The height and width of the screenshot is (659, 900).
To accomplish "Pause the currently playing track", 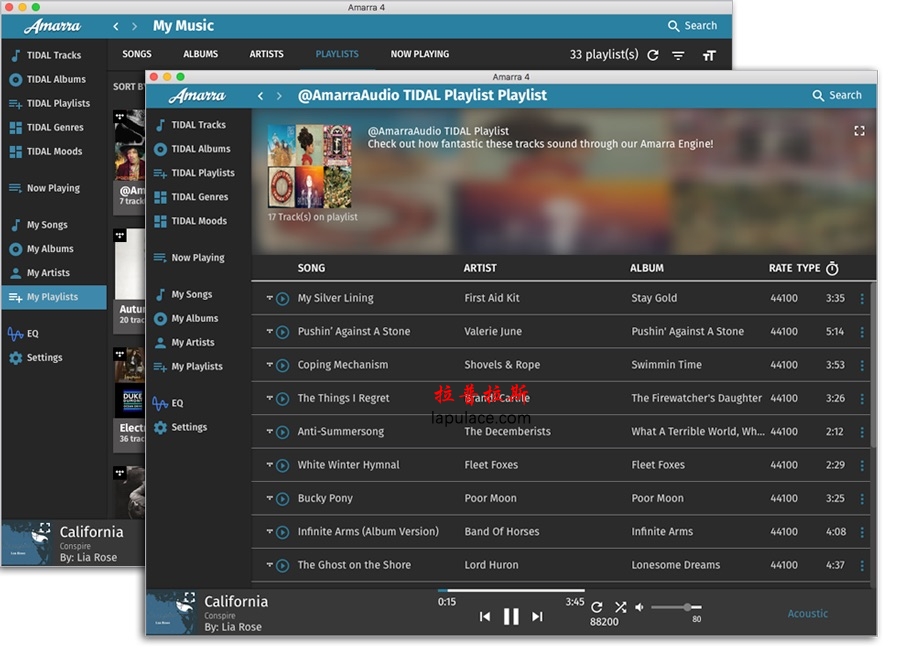I will coord(511,617).
